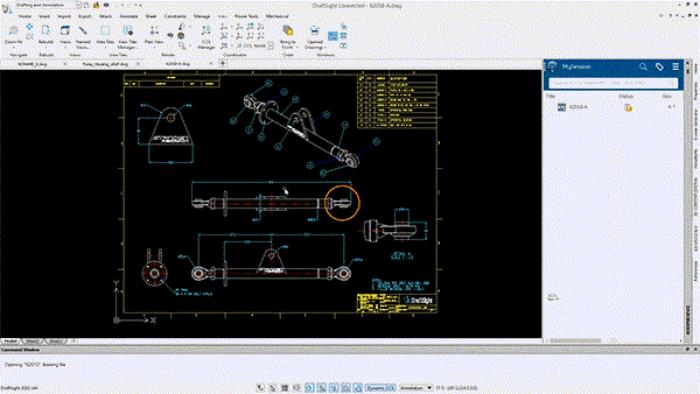Click the Rebuild icon in the ribbon
700x394 pixels.
[x=46, y=34]
